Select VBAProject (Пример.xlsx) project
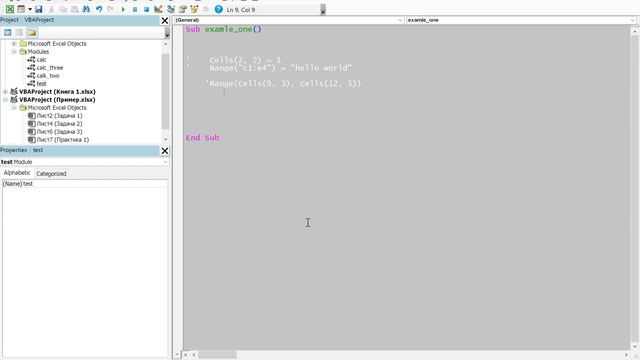This screenshot has width=640, height=360. [57, 100]
